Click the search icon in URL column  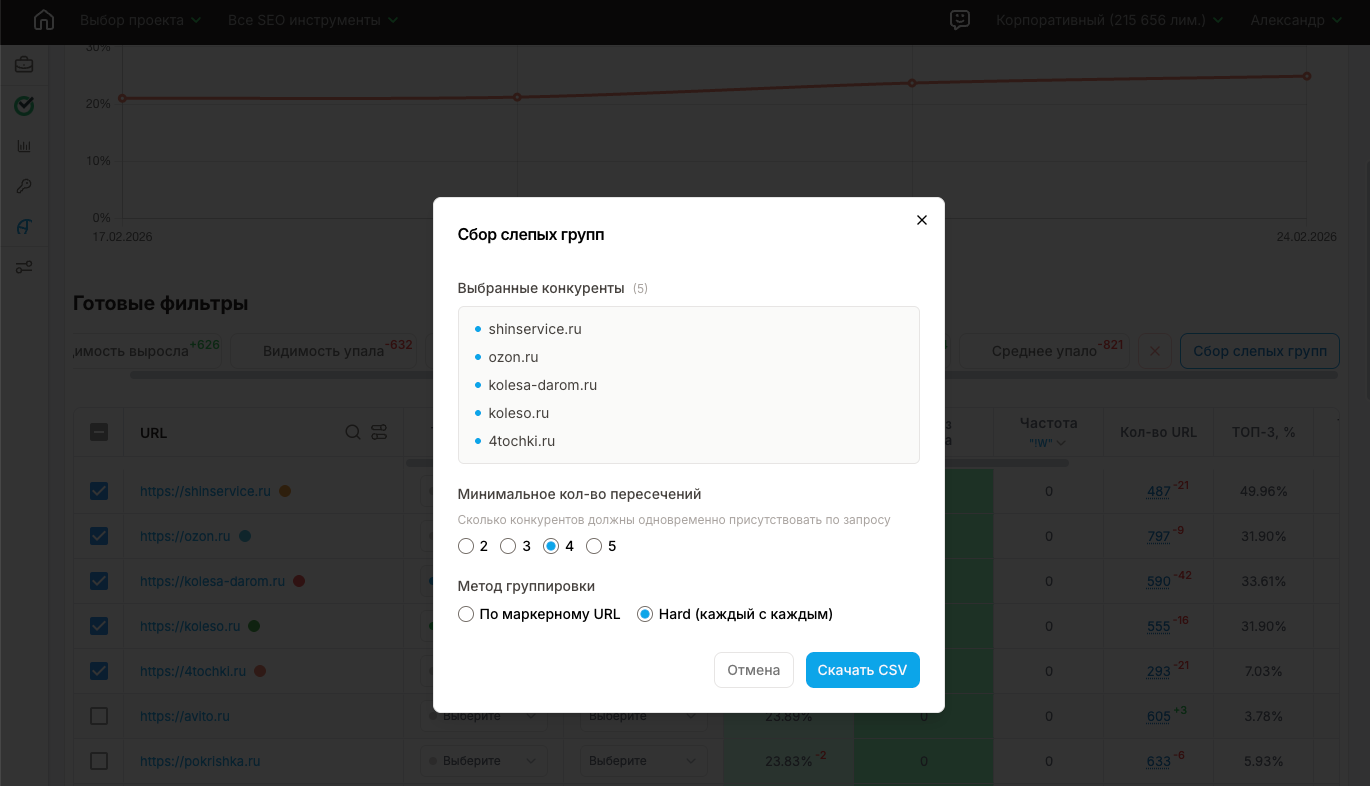353,432
